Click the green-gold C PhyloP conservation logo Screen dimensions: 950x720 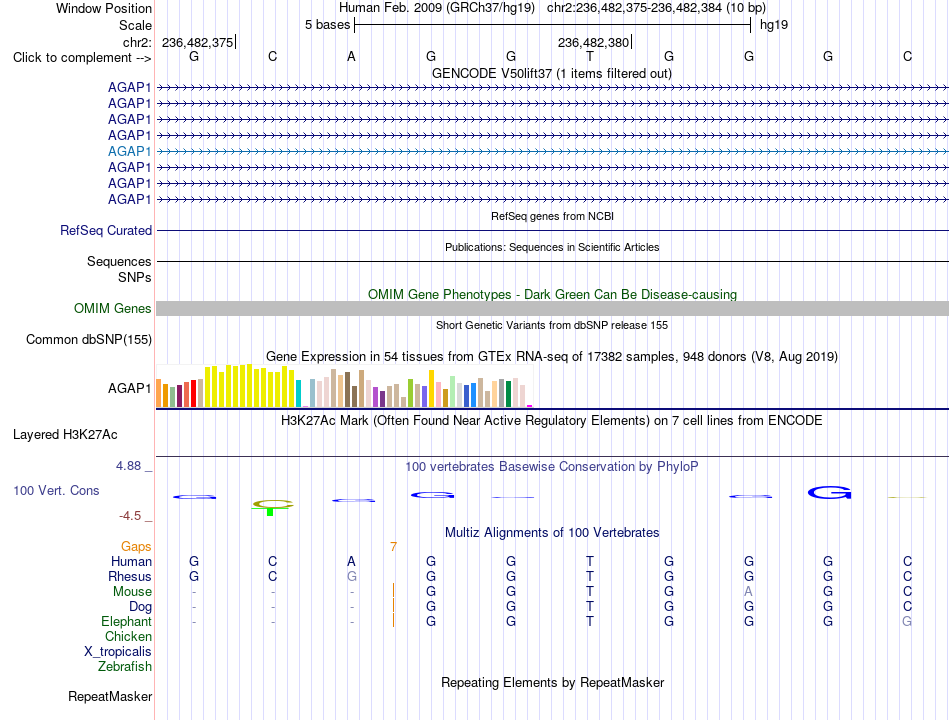[x=273, y=504]
